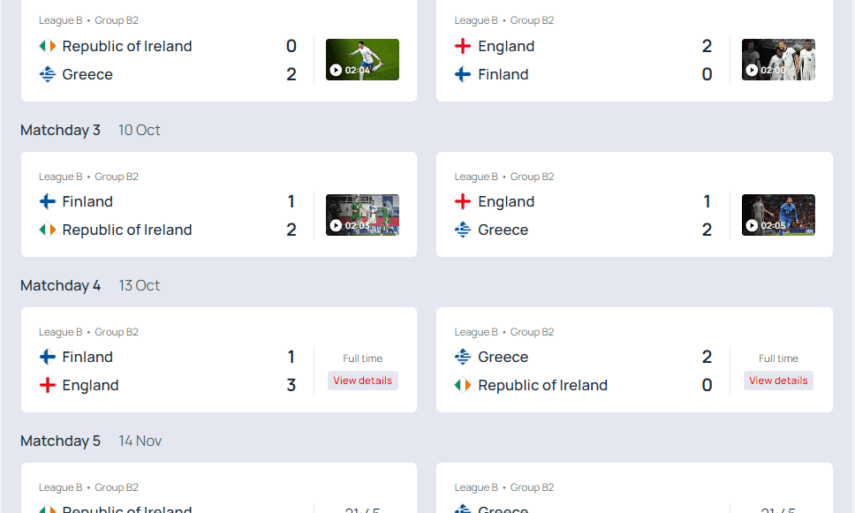Play the Republic of Ireland vs Greece highlights video
Viewport: 855px width, 513px height.
pyautogui.click(x=362, y=60)
